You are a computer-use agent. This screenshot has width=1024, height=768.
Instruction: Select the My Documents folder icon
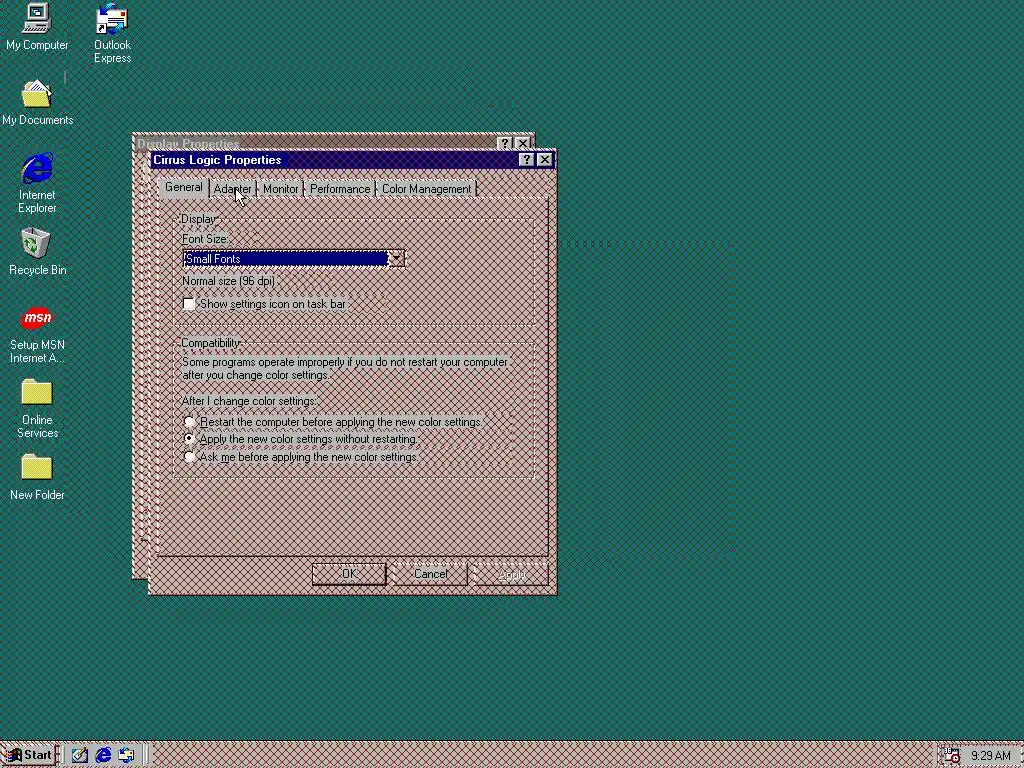pyautogui.click(x=37, y=103)
